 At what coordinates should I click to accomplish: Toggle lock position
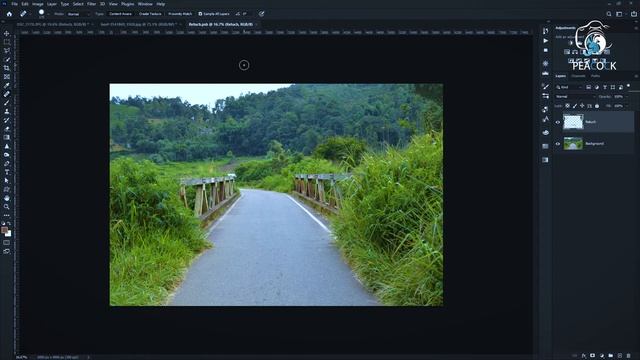coord(582,106)
